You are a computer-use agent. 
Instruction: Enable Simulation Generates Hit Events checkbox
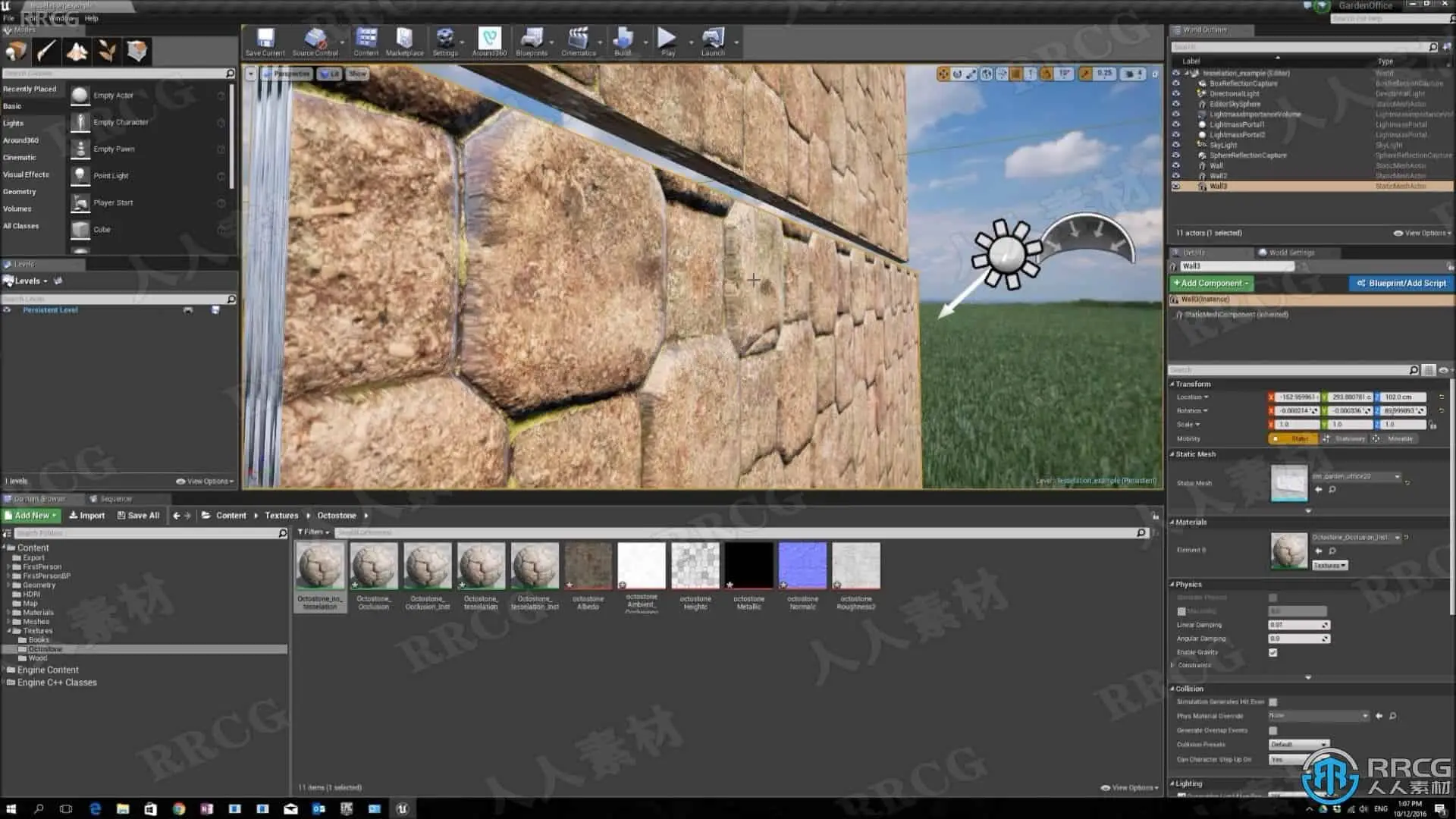1272,702
